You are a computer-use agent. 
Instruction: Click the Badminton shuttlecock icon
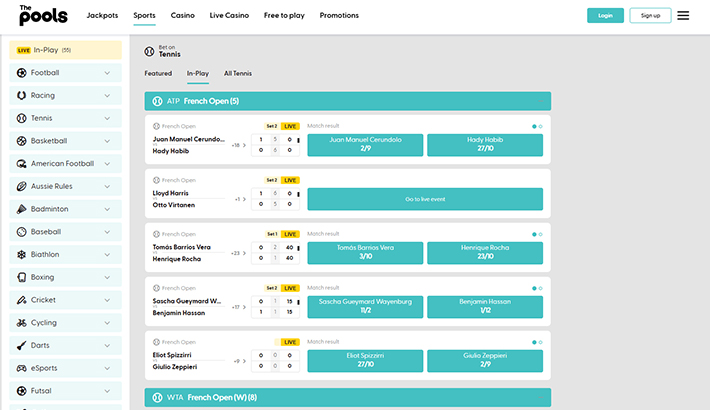tap(21, 209)
